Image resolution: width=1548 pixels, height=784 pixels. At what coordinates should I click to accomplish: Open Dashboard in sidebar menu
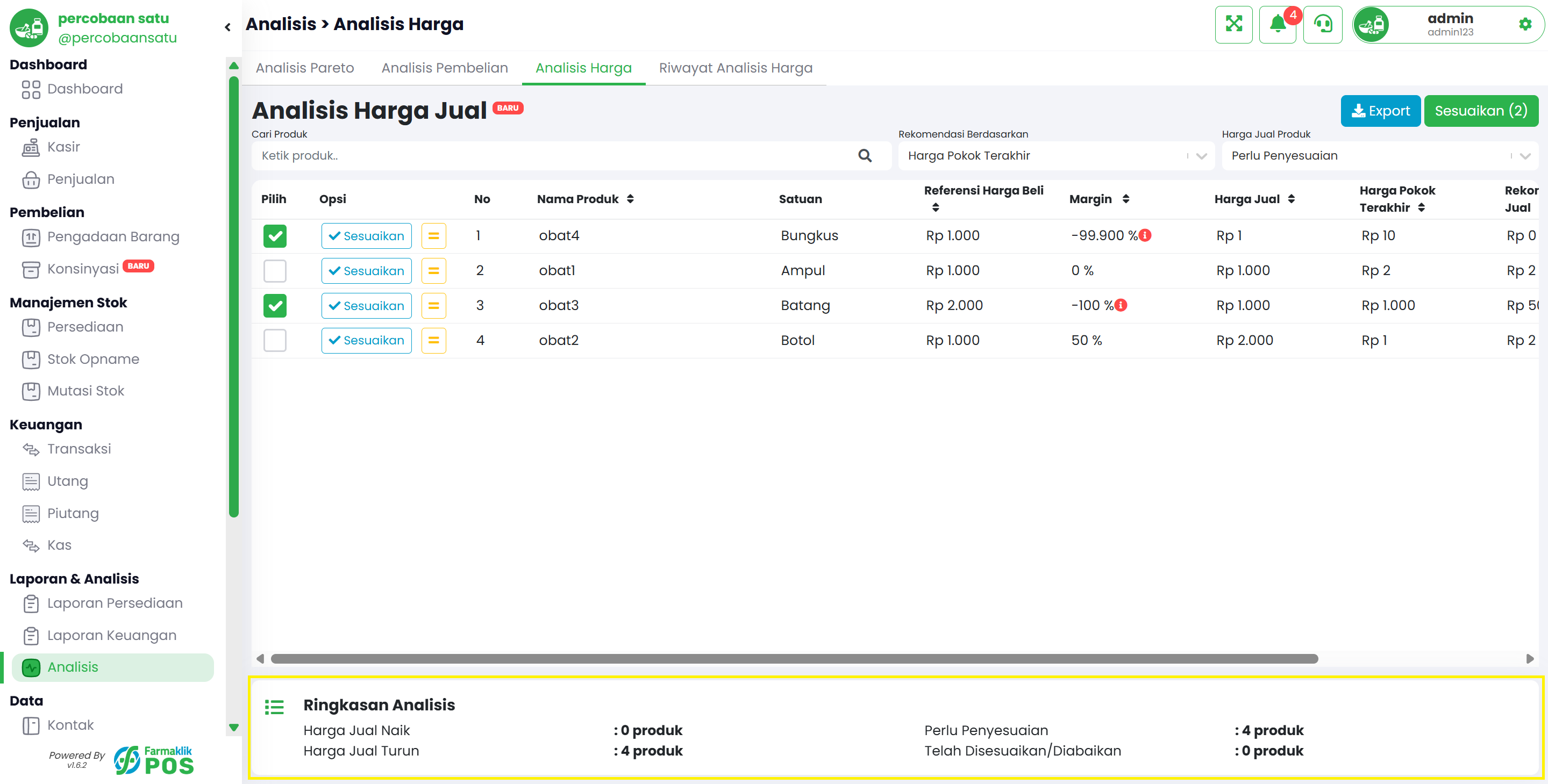coord(85,90)
